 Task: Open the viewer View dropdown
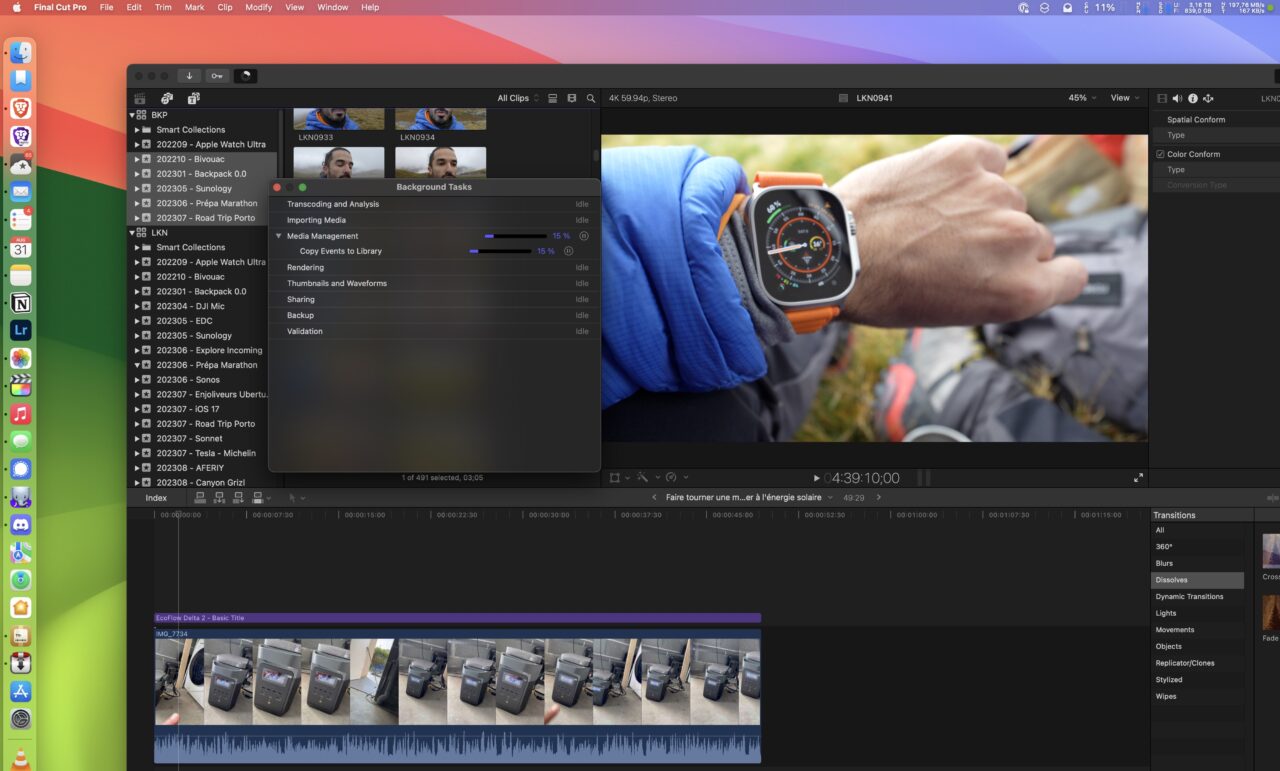[x=1125, y=98]
